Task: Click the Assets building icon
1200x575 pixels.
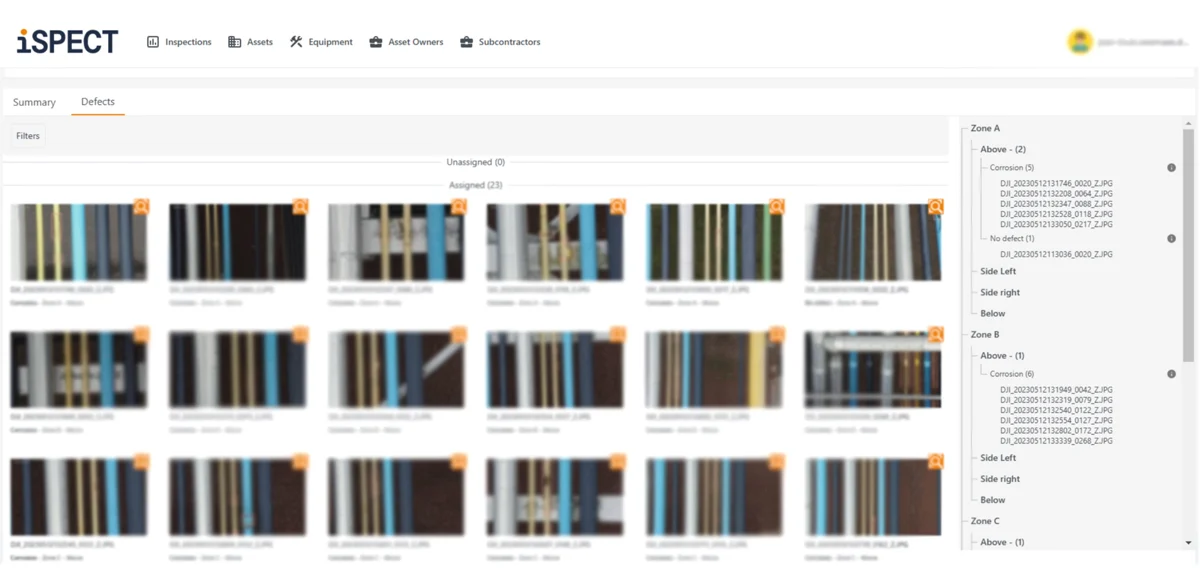Action: tap(234, 42)
